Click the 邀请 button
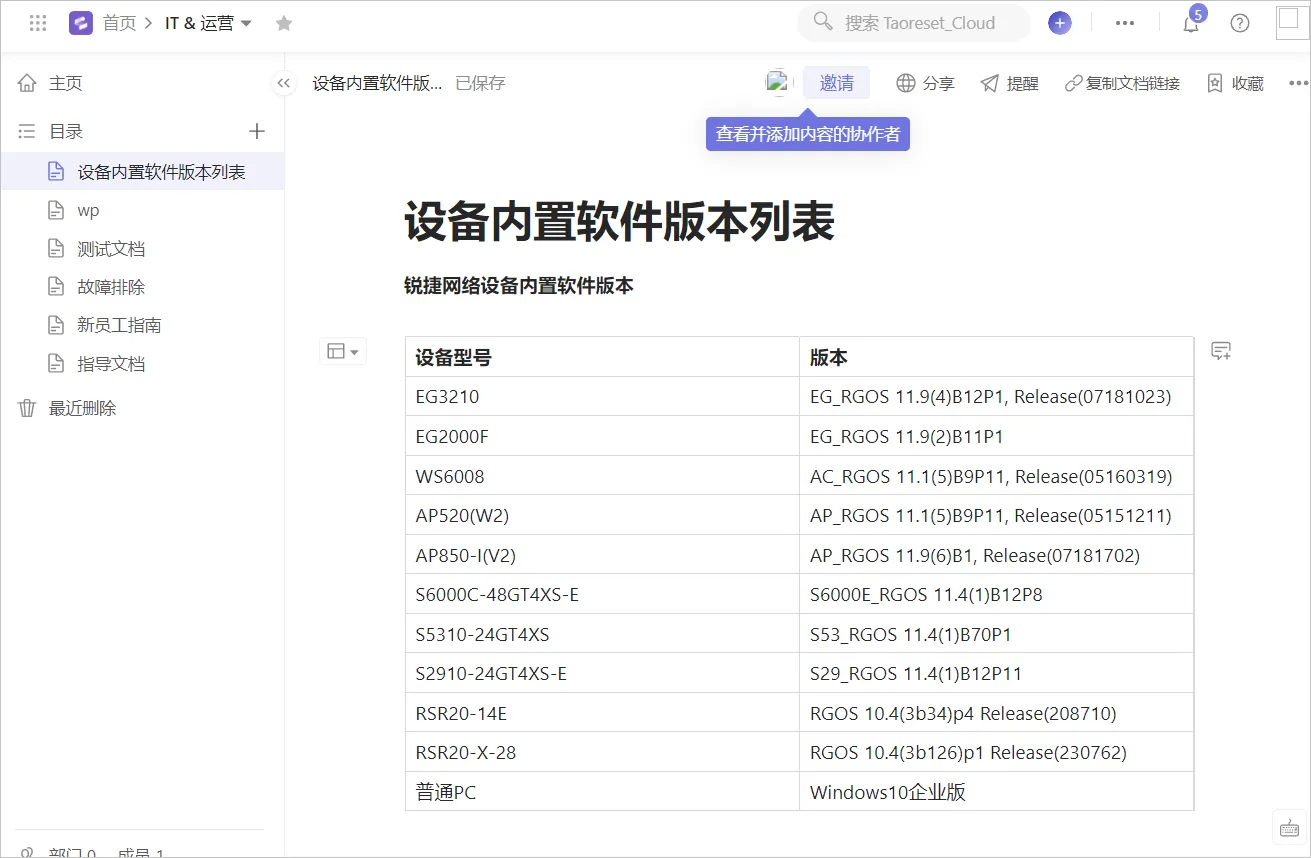The width and height of the screenshot is (1311, 858). [x=836, y=83]
